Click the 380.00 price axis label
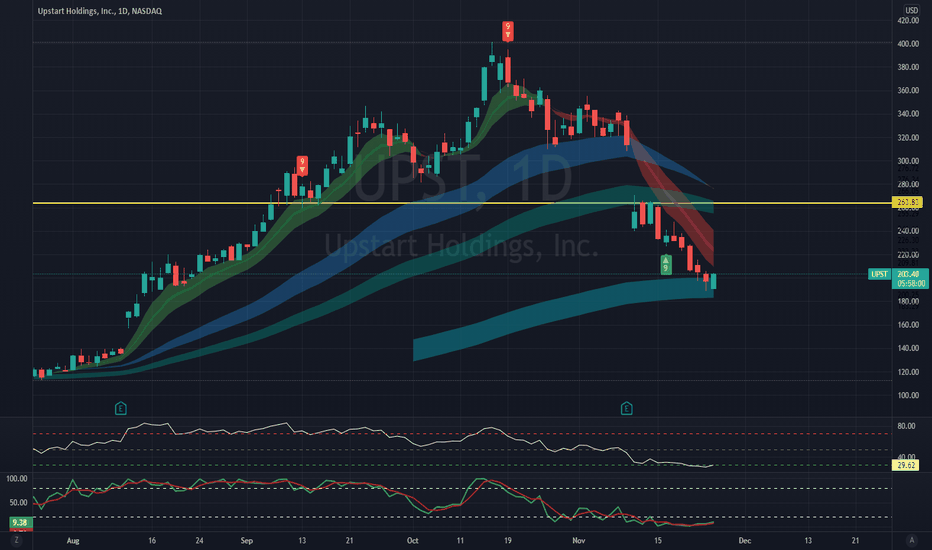This screenshot has height=550, width=932. 908,67
